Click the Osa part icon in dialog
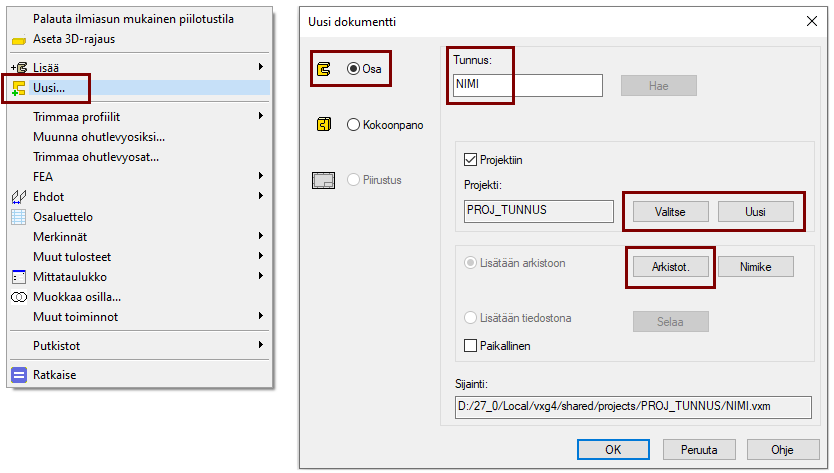The width and height of the screenshot is (834, 473). (323, 69)
